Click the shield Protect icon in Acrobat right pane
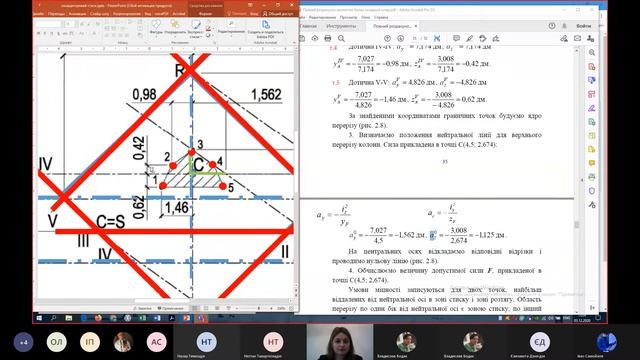 point(592,191)
